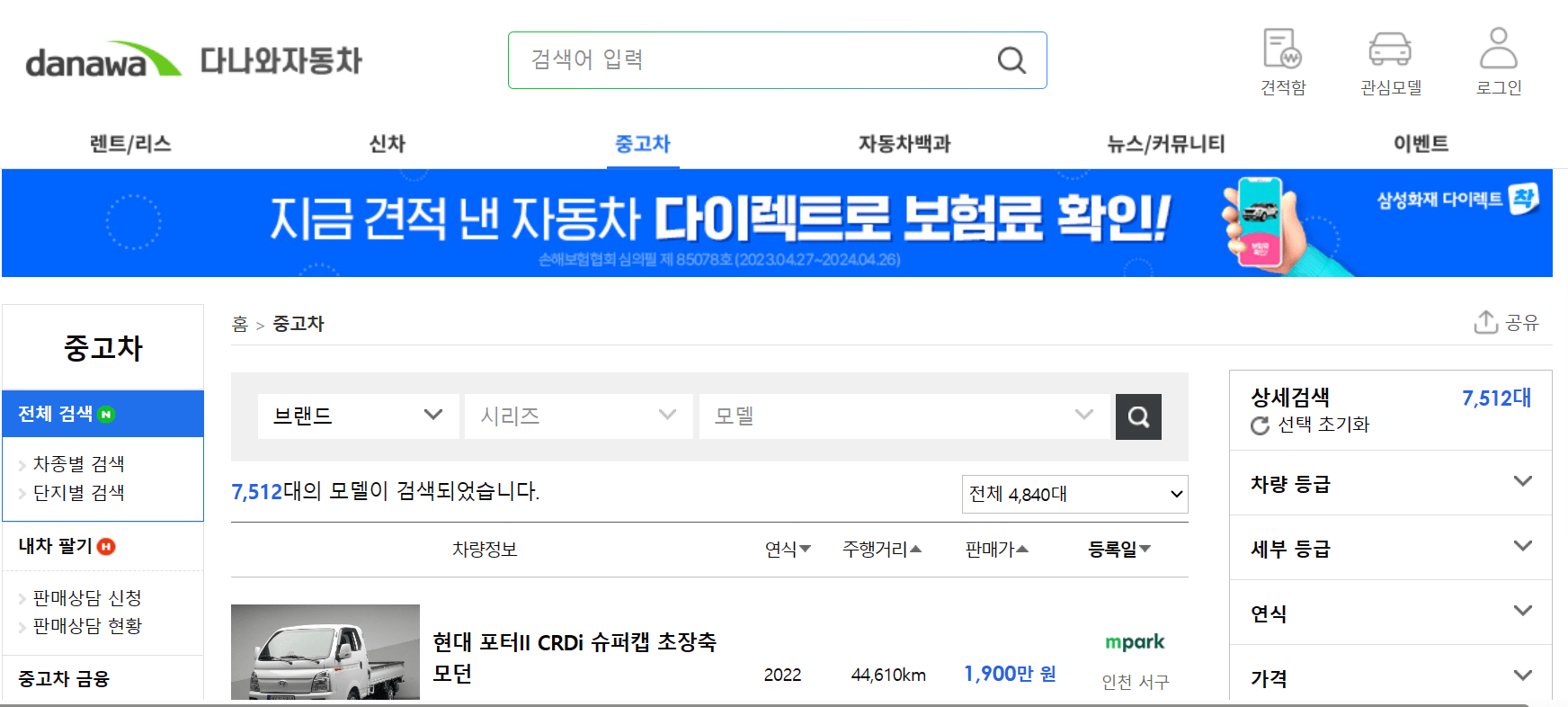Open the 신차 menu
The width and height of the screenshot is (1568, 707).
(388, 144)
